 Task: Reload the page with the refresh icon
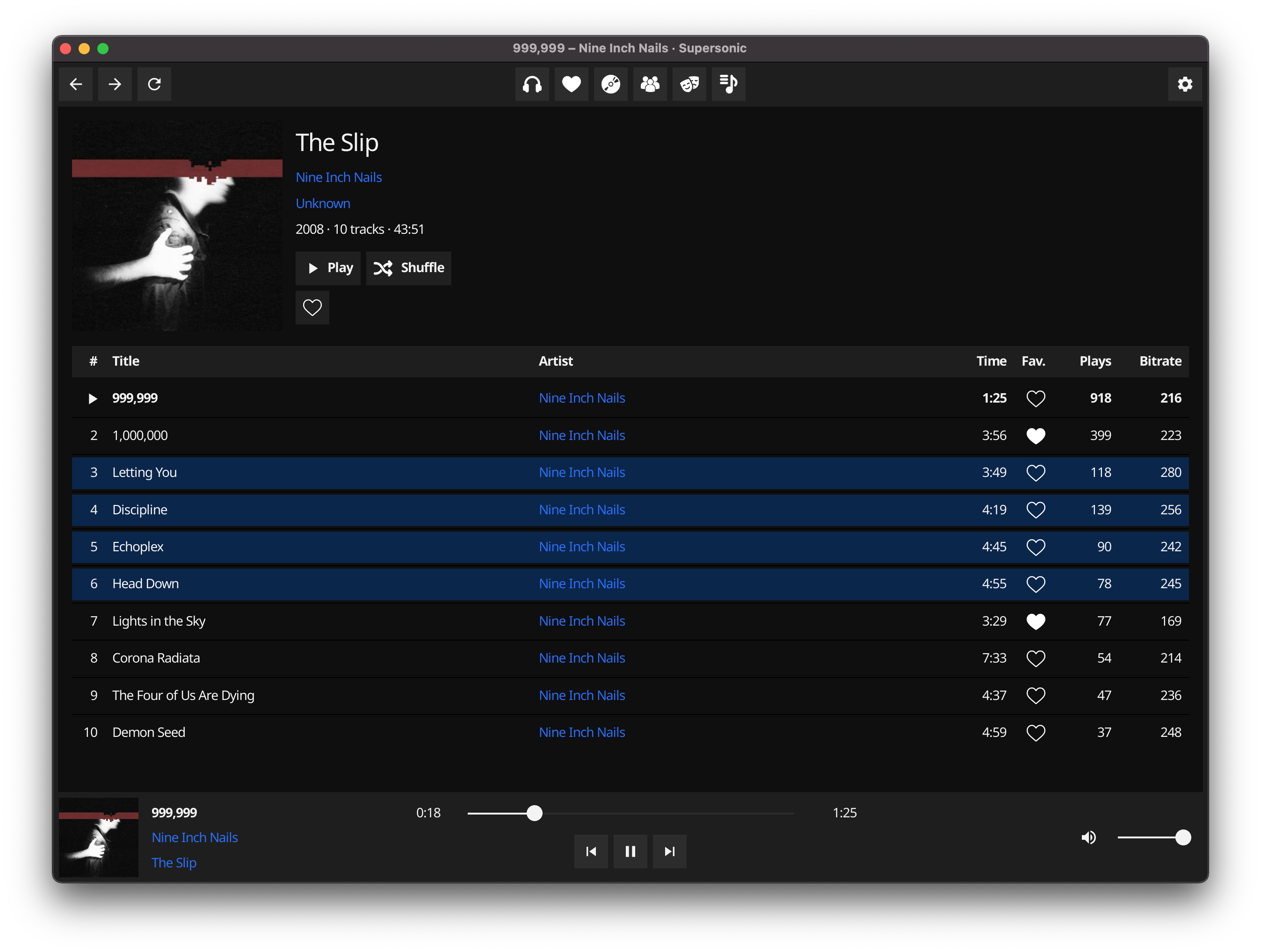pos(154,84)
